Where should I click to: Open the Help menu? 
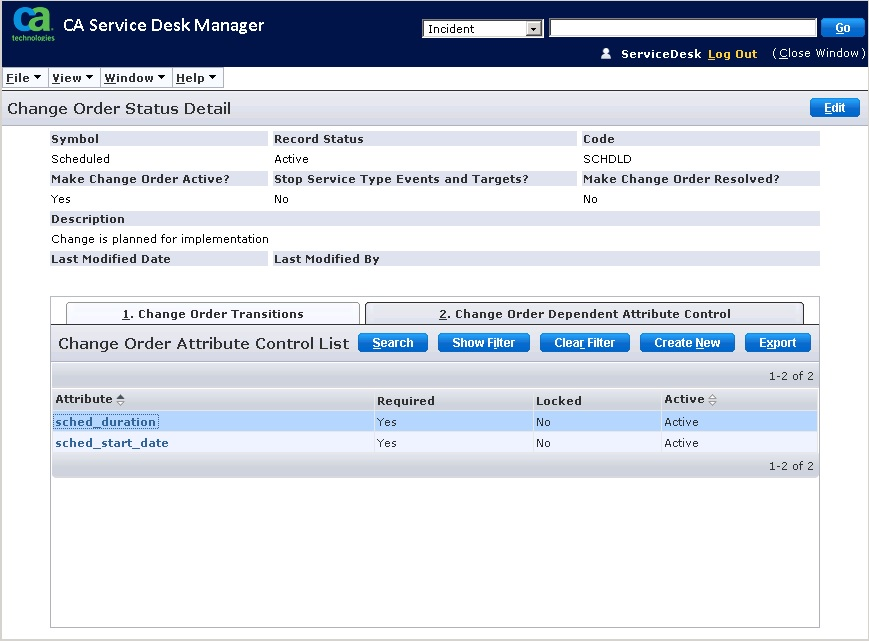tap(196, 78)
